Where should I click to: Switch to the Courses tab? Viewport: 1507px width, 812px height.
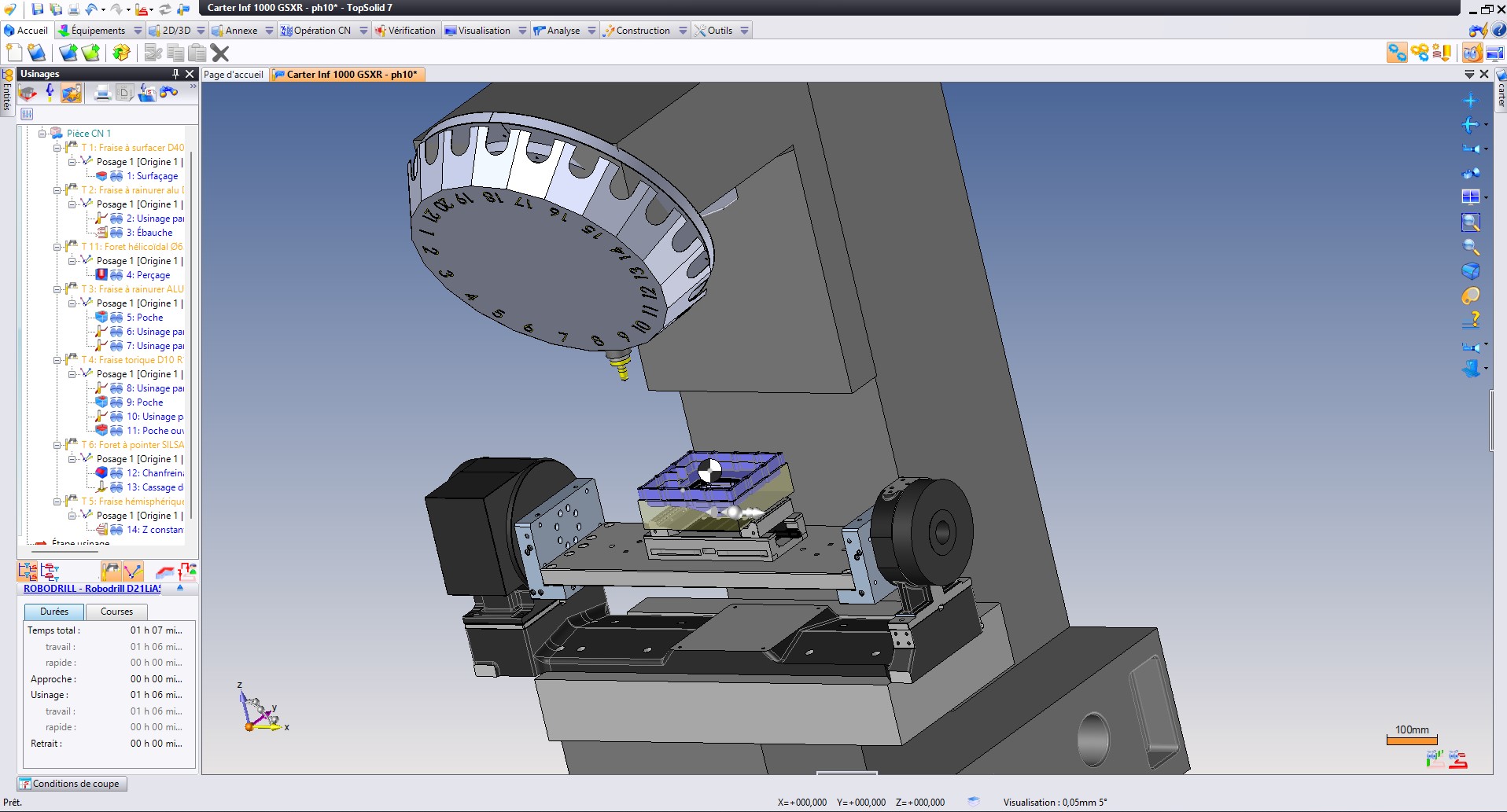[116, 612]
